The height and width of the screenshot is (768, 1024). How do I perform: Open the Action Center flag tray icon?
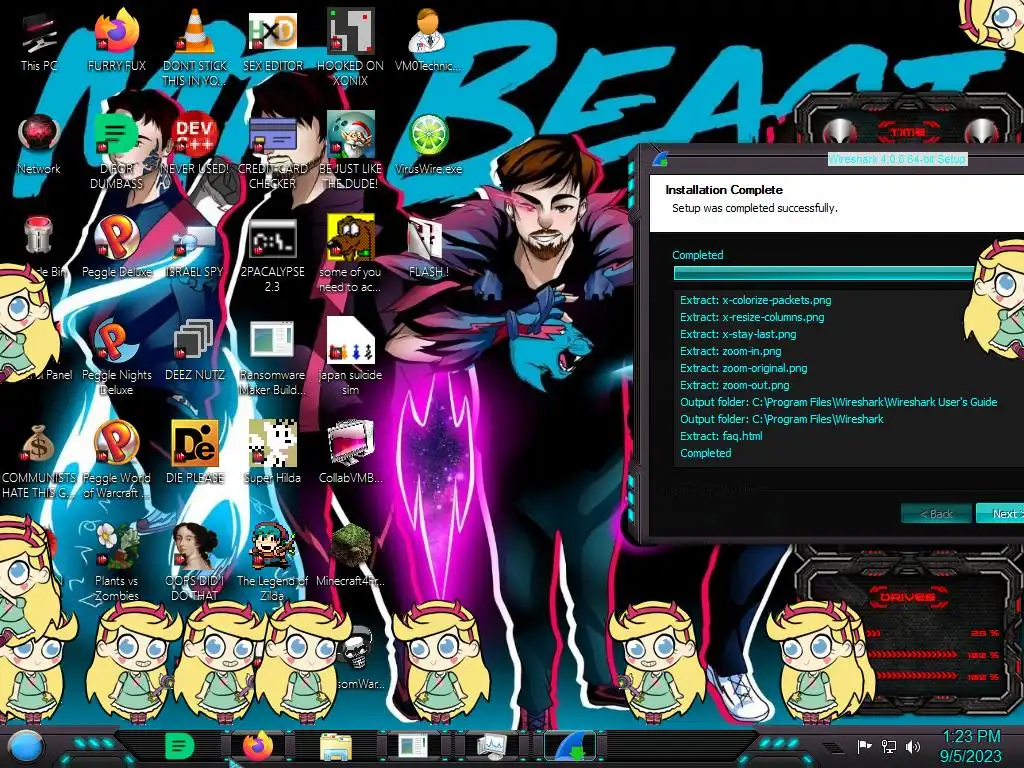tap(864, 746)
